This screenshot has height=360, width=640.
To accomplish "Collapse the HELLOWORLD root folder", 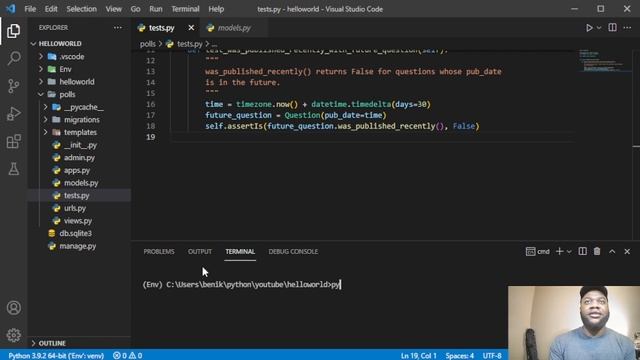I will point(60,44).
